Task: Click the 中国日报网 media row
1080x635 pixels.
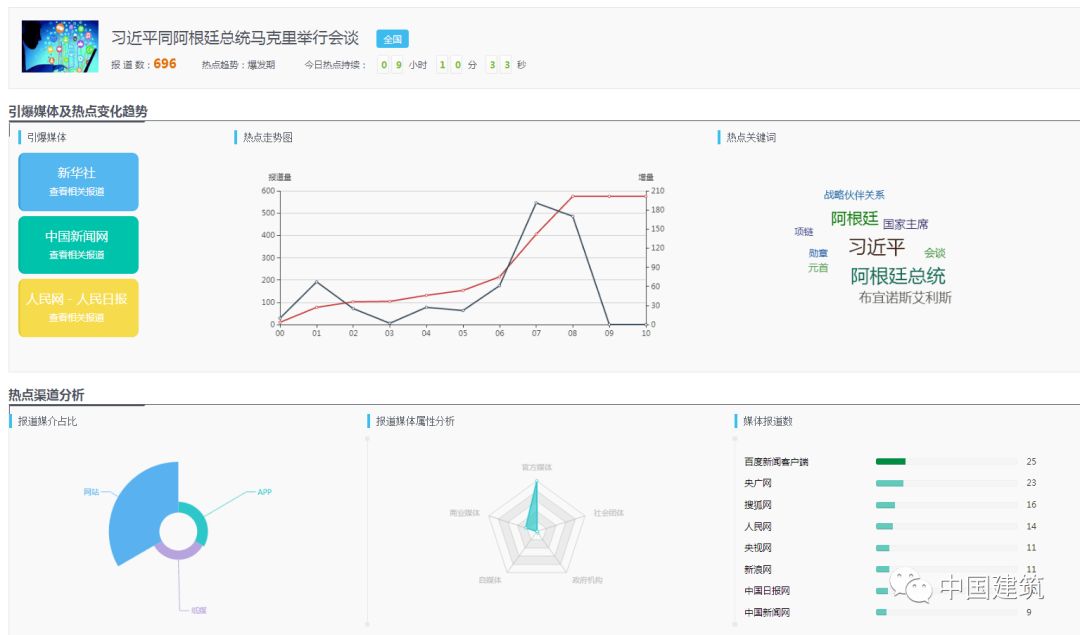Action: [890, 591]
